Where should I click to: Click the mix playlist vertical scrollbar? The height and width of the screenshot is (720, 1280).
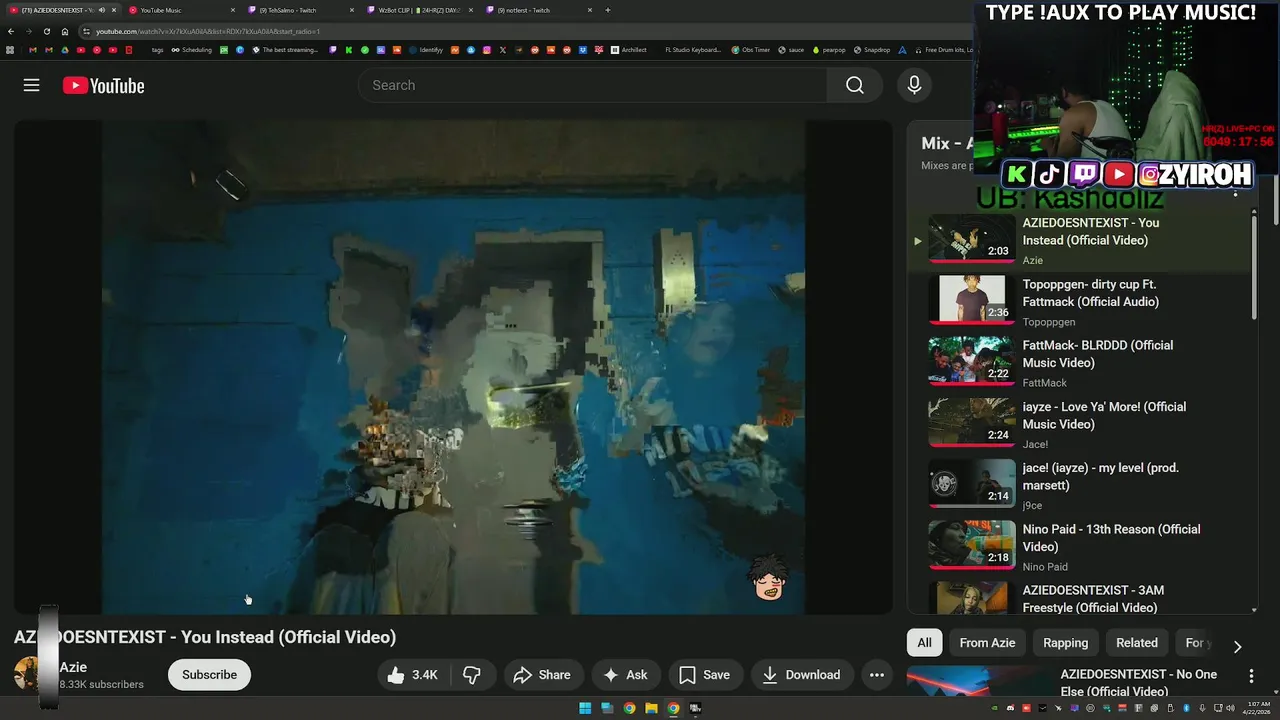tap(1254, 270)
